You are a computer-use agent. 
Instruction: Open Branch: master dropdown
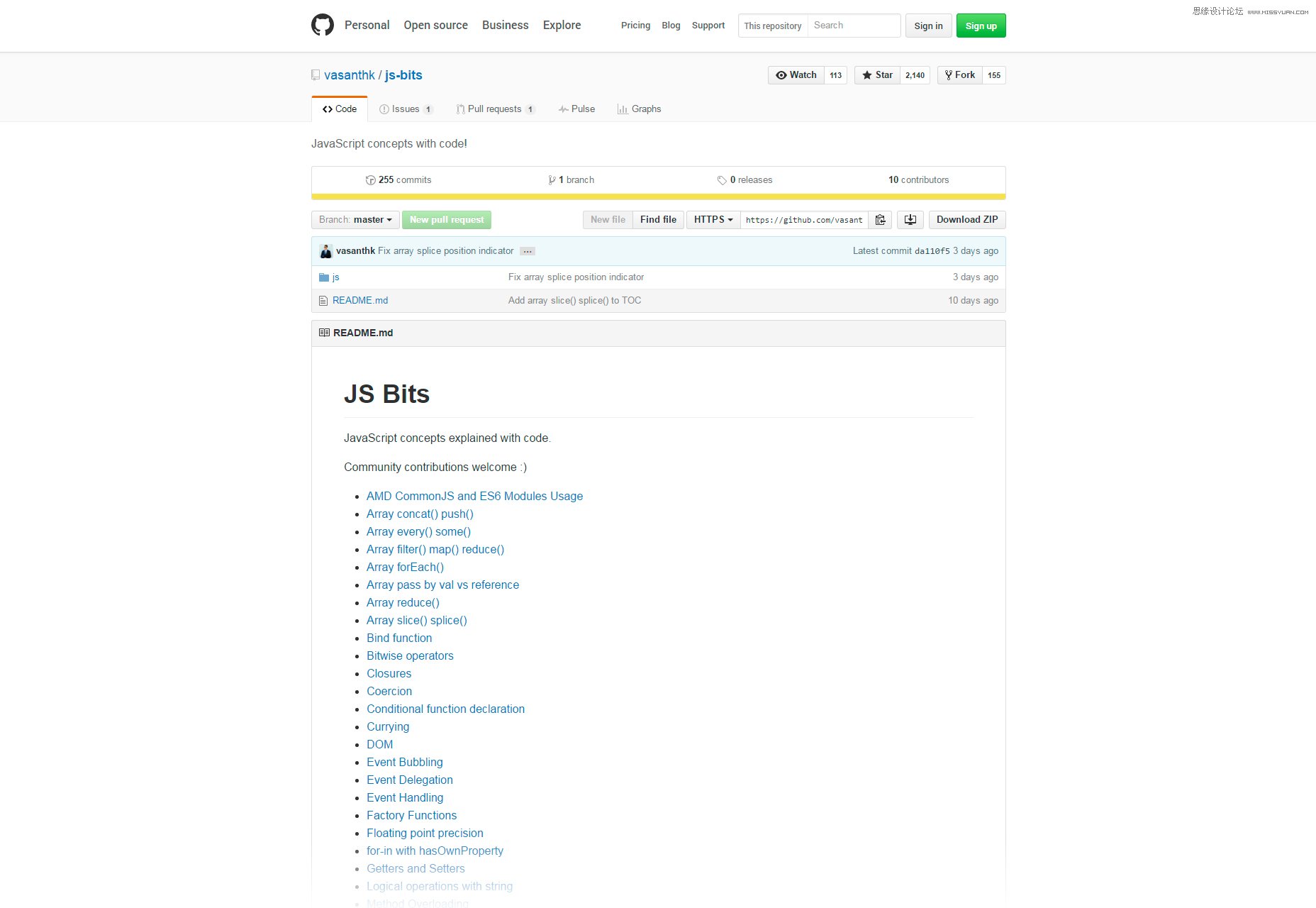[355, 220]
